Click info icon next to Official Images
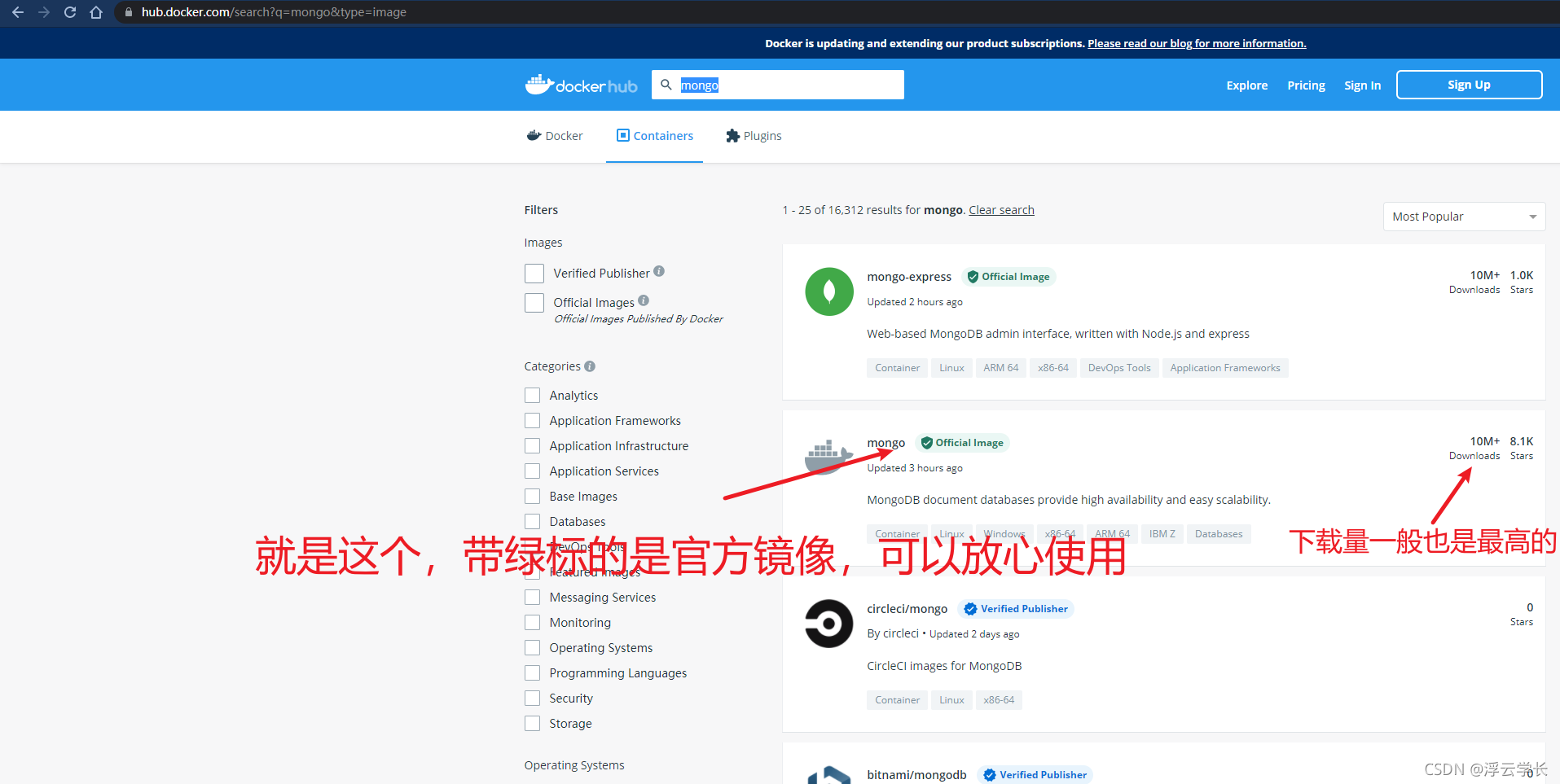 coord(644,300)
